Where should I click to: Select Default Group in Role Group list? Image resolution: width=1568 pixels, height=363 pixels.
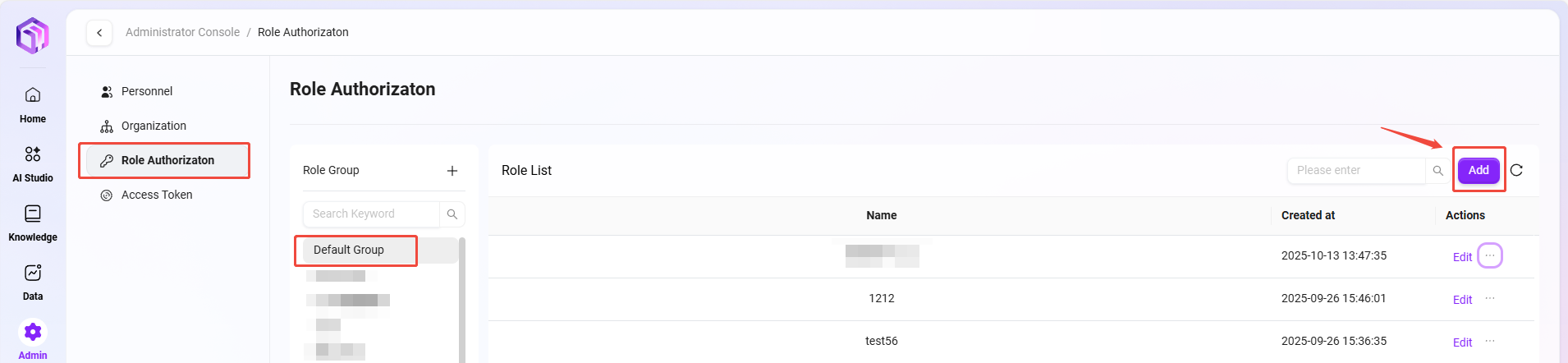coord(349,250)
